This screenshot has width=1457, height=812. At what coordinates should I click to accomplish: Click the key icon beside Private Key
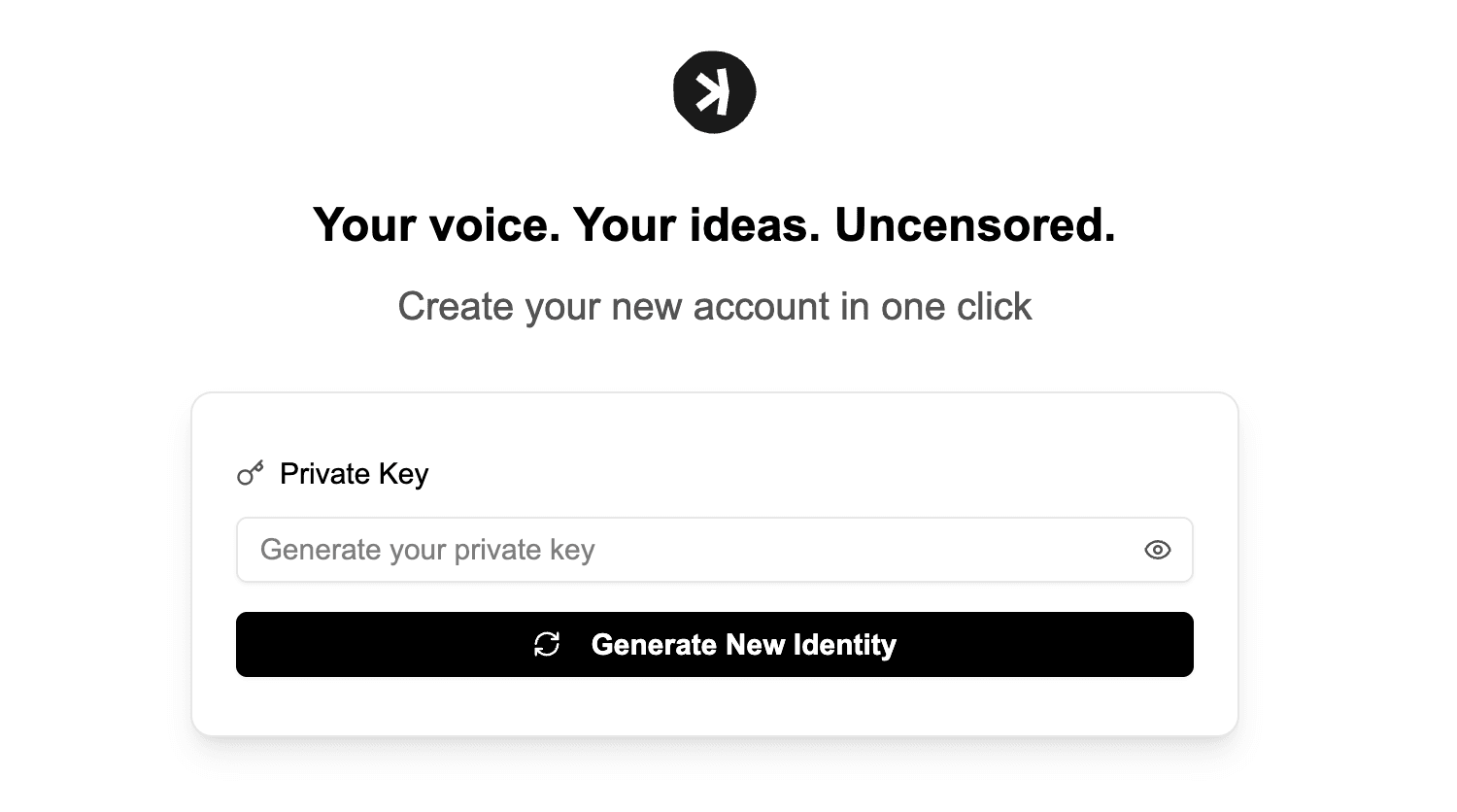pos(251,473)
